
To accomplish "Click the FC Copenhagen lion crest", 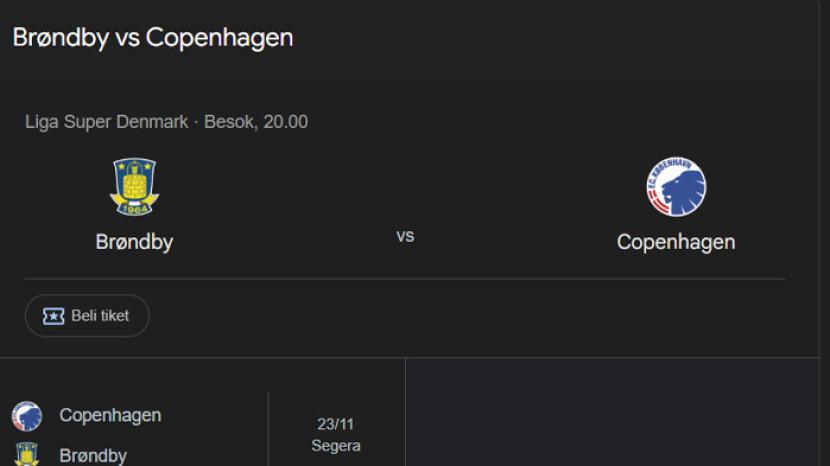I will (676, 187).
